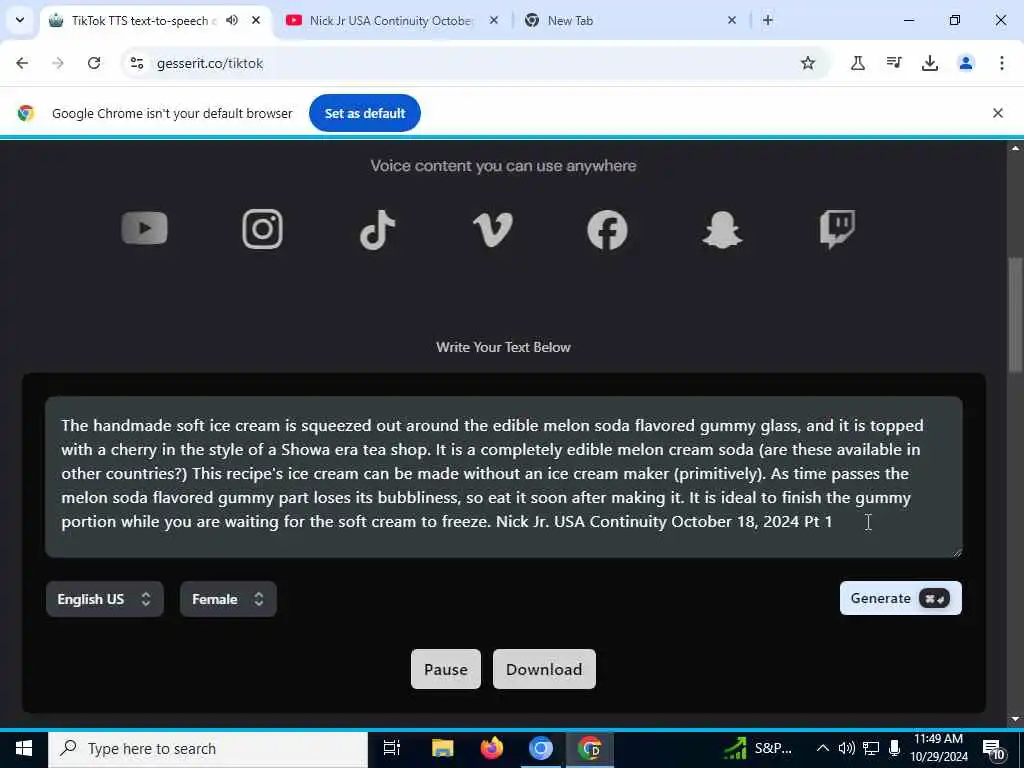This screenshot has height=768, width=1024.
Task: Close the TikTok TTS tab
Action: (x=256, y=20)
